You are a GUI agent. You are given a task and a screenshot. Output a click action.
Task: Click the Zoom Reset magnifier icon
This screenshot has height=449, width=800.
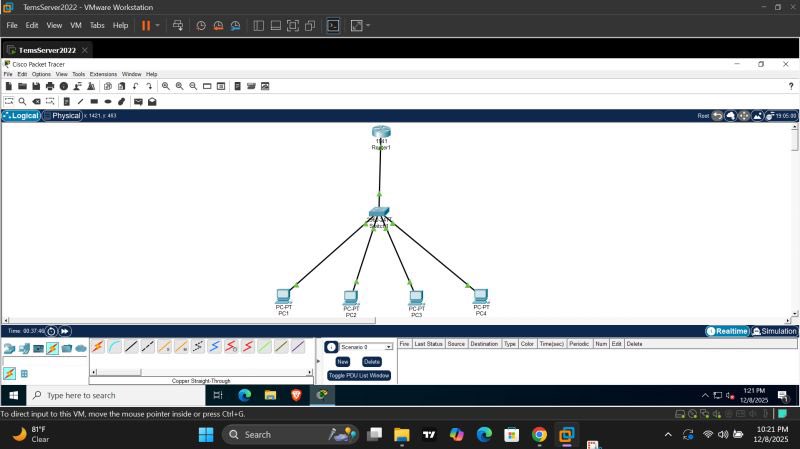point(180,86)
